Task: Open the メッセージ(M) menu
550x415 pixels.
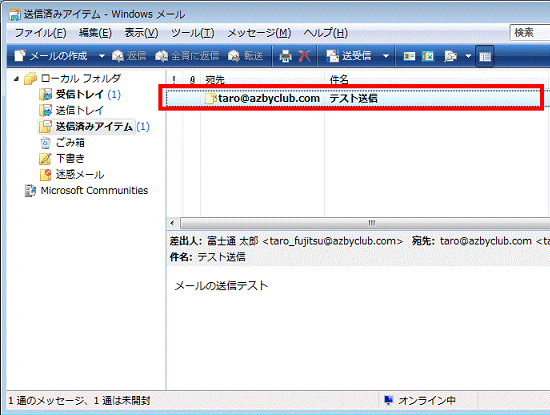Action: 259,33
